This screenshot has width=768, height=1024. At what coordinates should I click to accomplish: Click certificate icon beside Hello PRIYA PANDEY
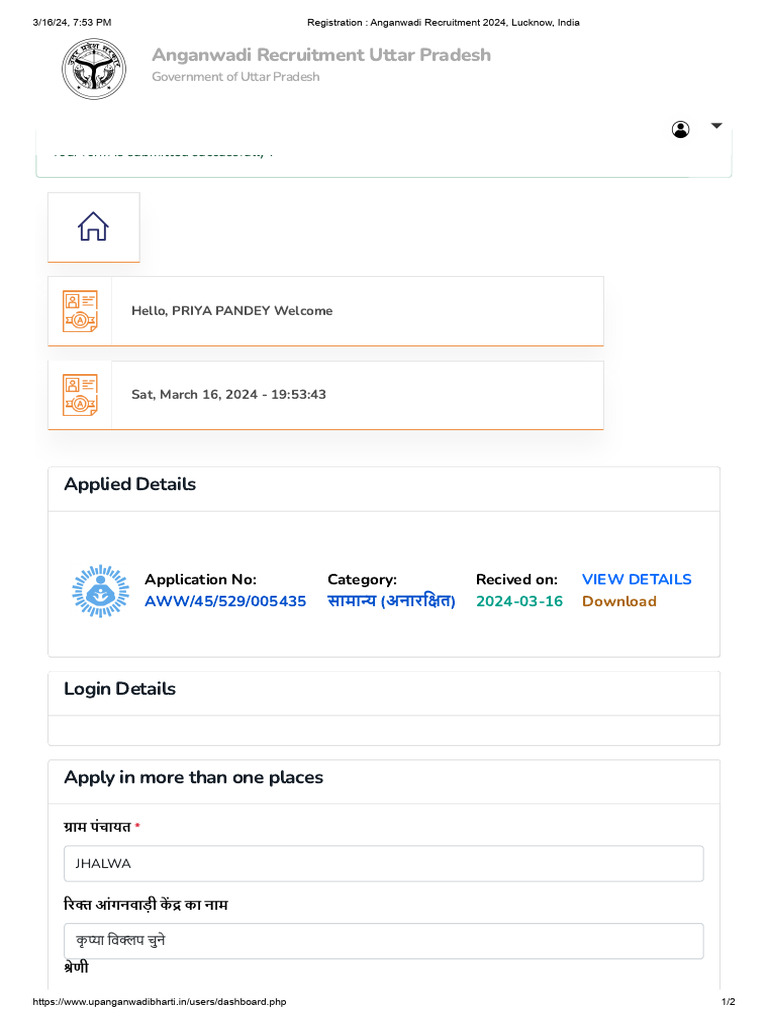(x=80, y=311)
